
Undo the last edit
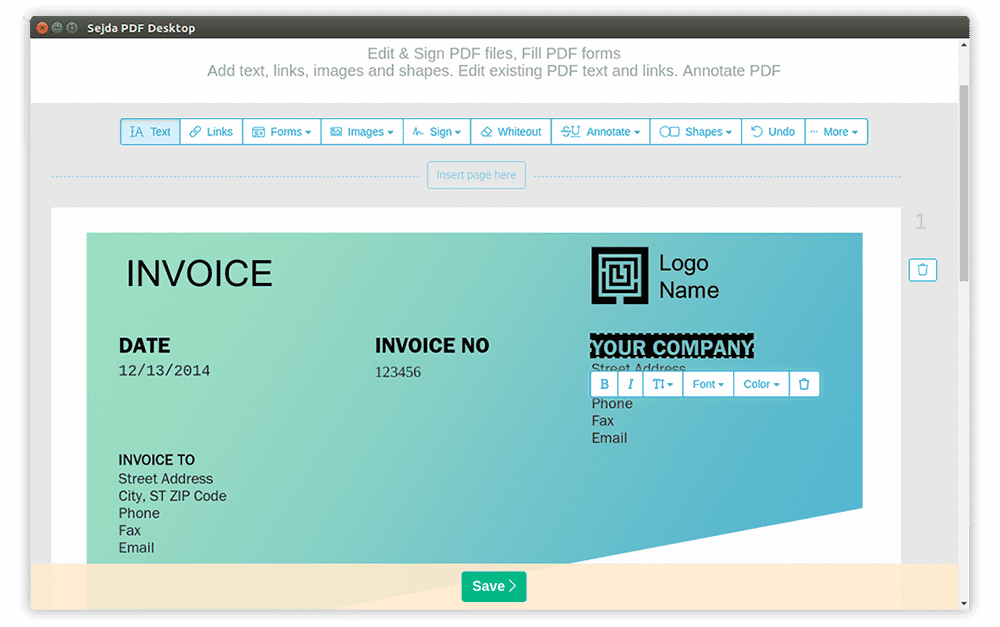pos(773,131)
